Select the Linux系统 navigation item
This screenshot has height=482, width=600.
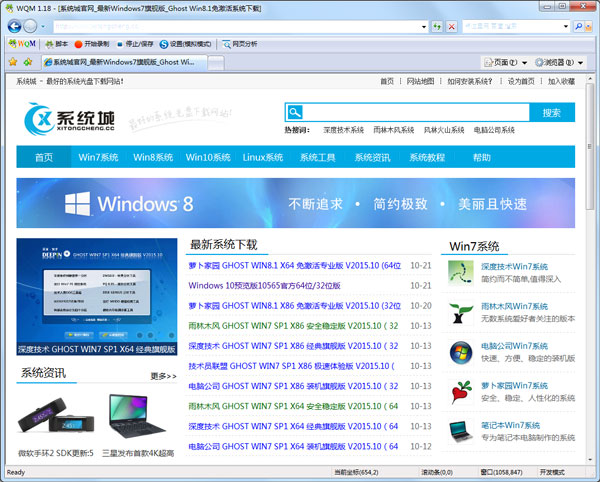click(x=262, y=157)
